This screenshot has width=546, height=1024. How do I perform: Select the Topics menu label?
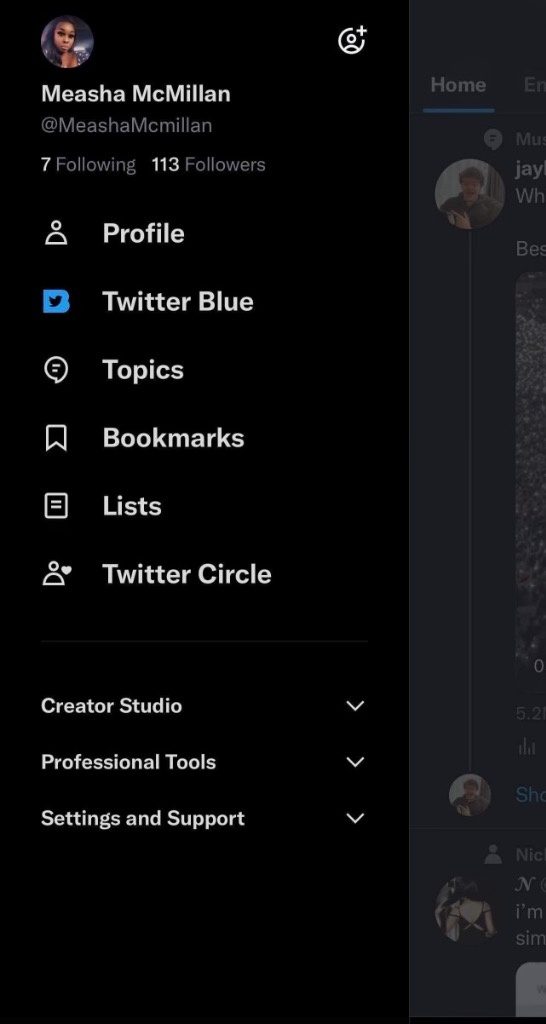(143, 370)
